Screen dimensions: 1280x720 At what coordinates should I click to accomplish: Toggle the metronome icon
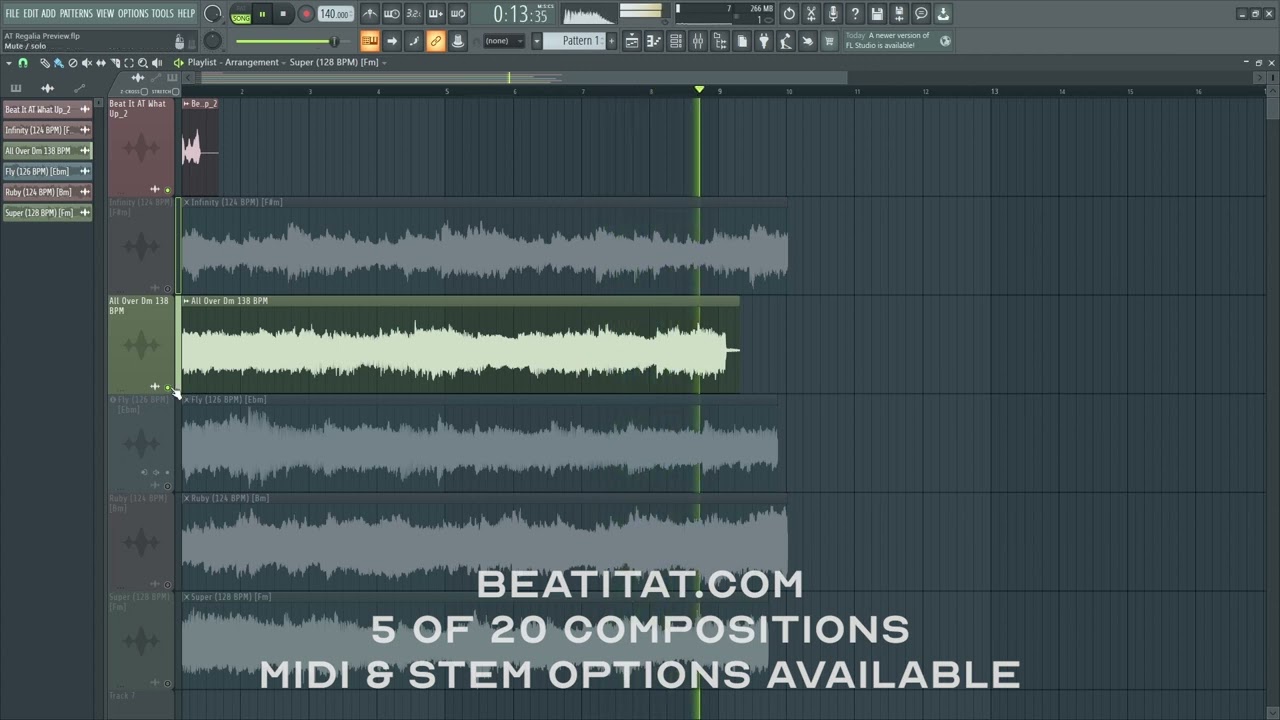370,14
